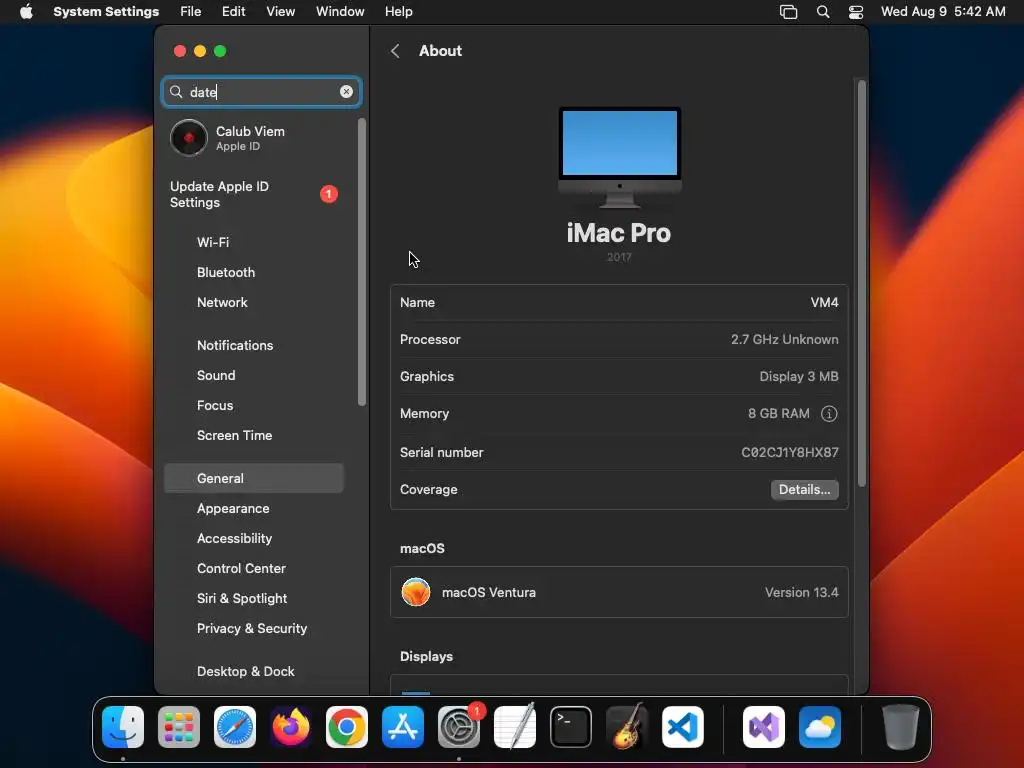Click the Graphics value Display 3 MB

tap(799, 377)
